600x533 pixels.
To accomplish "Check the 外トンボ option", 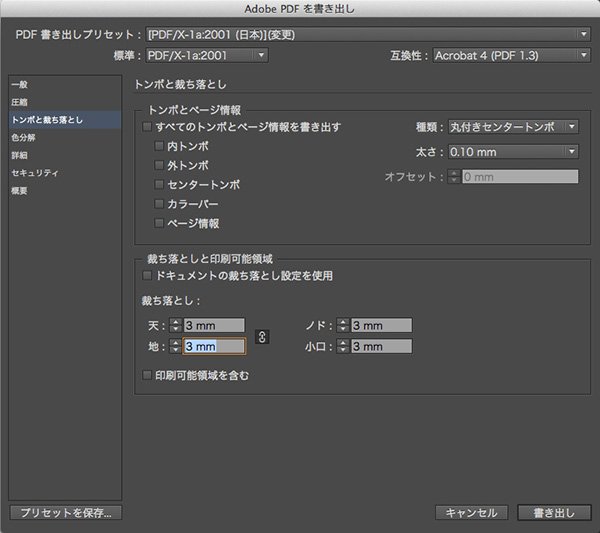I will [x=159, y=165].
